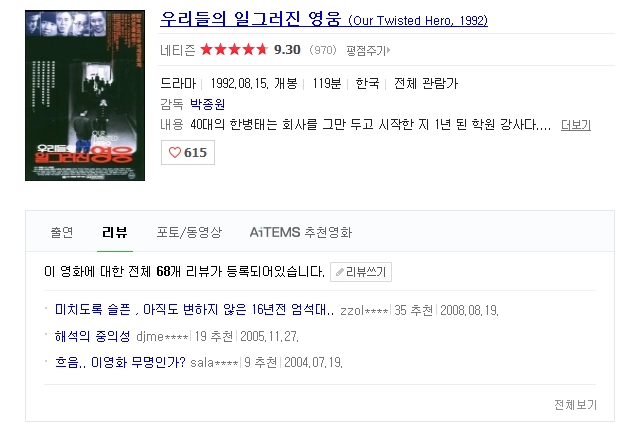The image size is (632, 439).
Task: Click 전체보기 to view all reviews
Action: (575, 404)
